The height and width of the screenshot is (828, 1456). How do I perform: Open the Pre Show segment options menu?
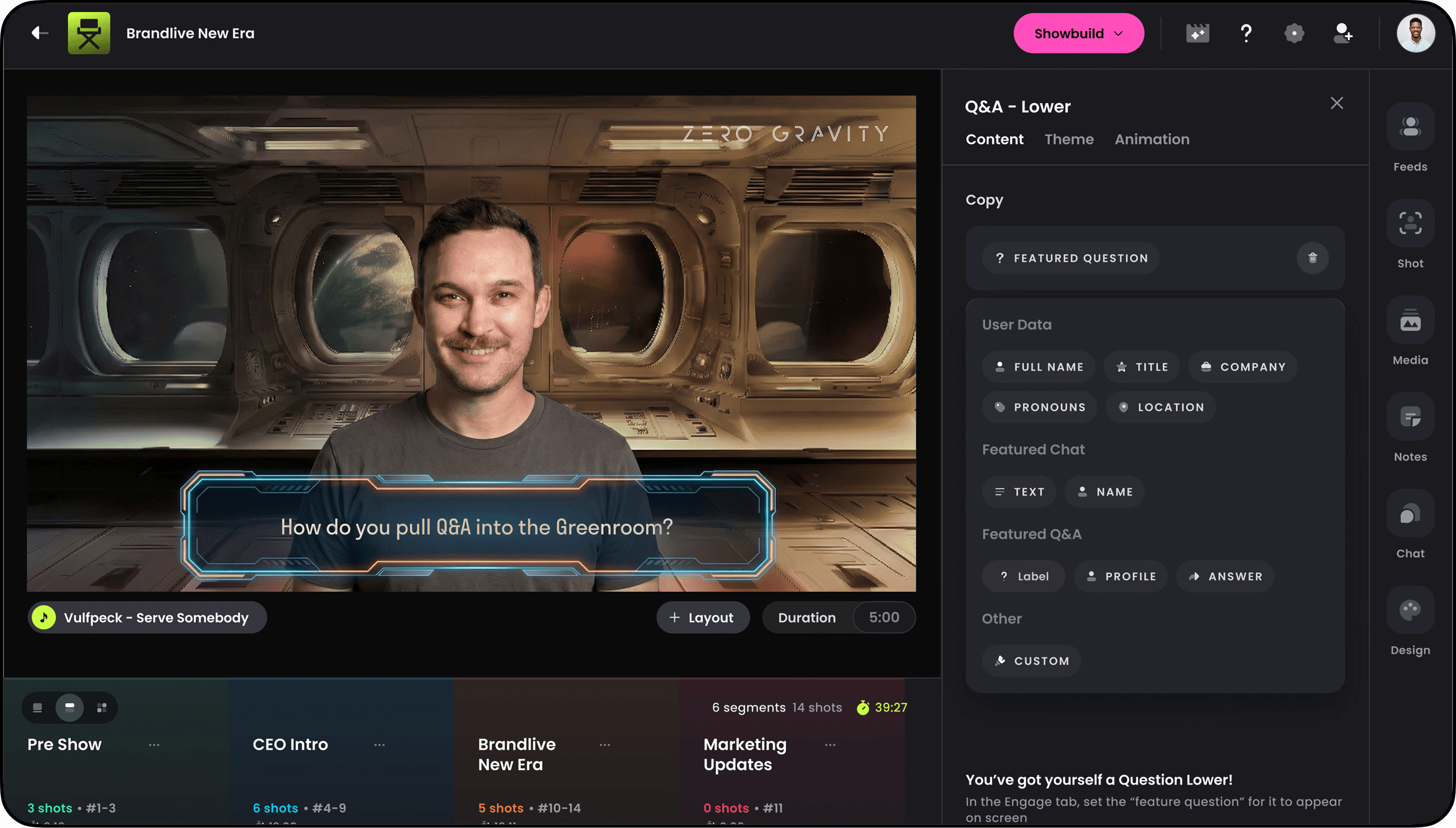pos(154,745)
